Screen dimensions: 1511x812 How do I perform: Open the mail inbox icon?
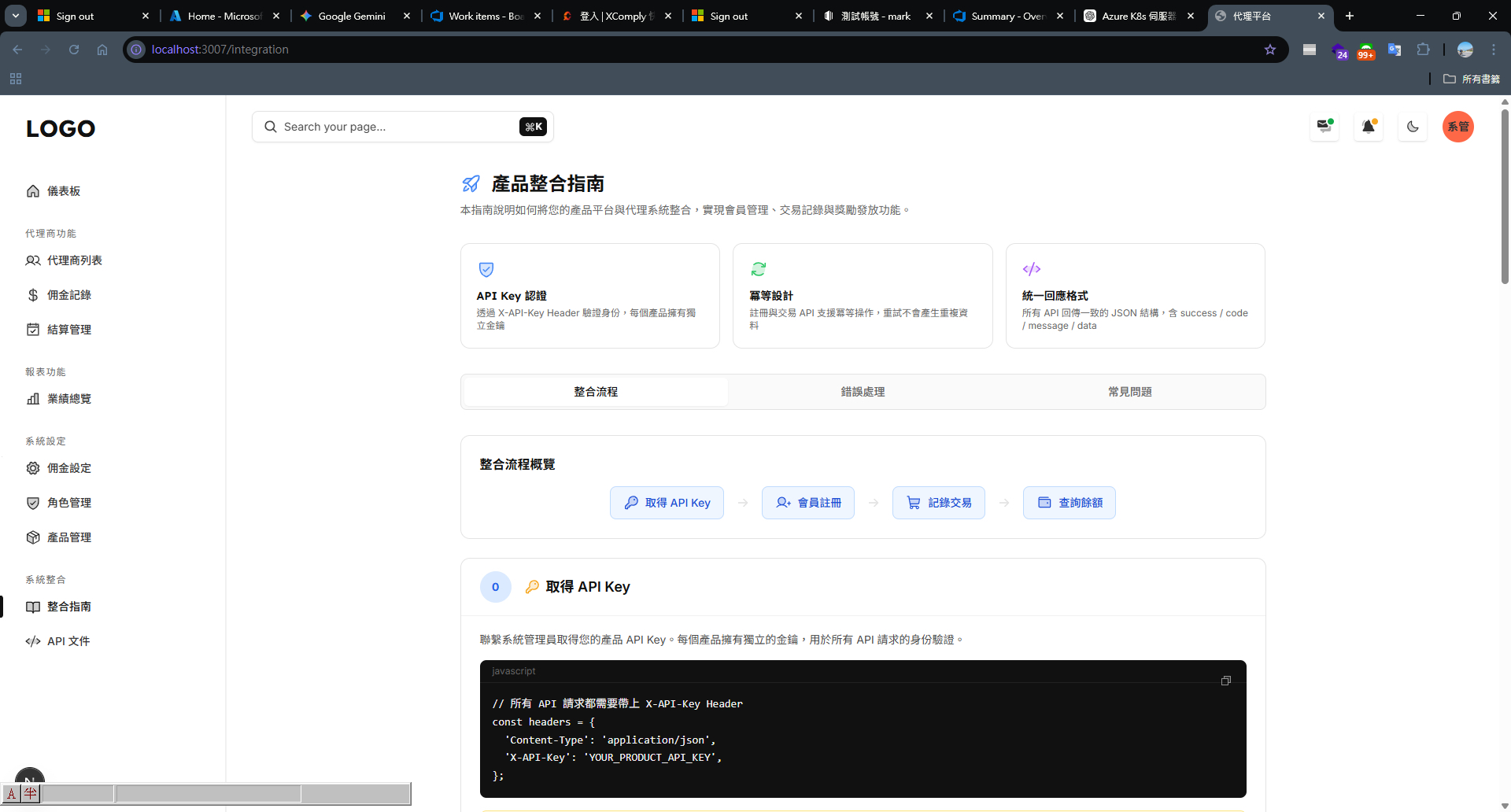[1324, 127]
